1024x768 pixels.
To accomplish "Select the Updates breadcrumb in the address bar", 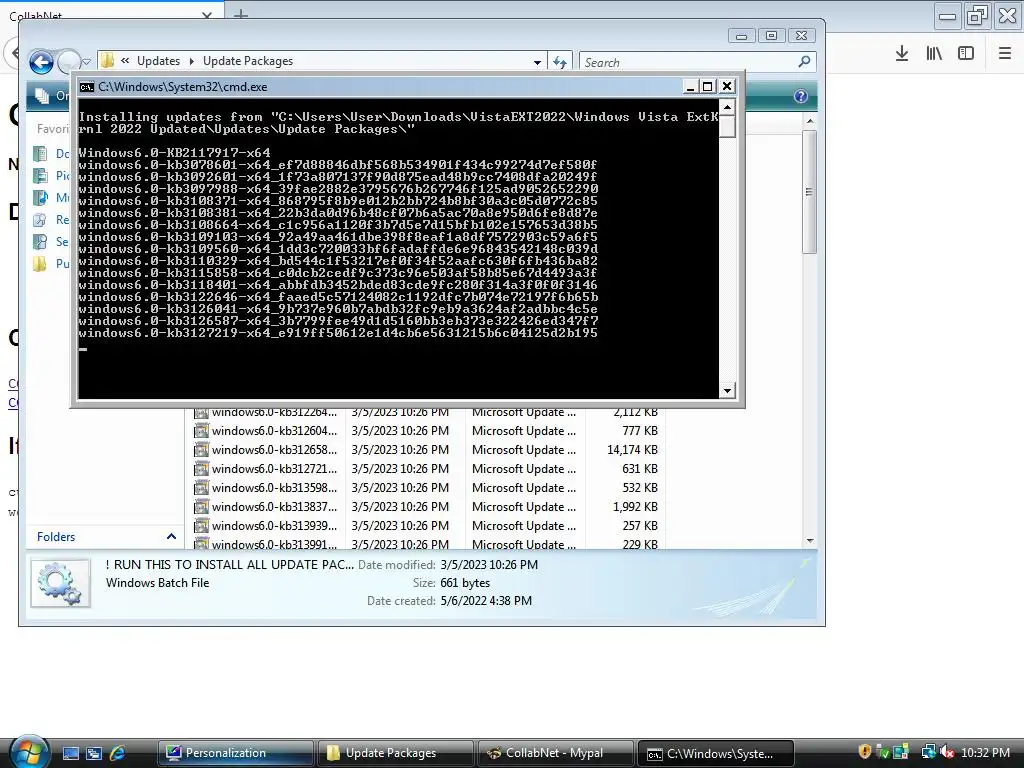I will coord(158,61).
